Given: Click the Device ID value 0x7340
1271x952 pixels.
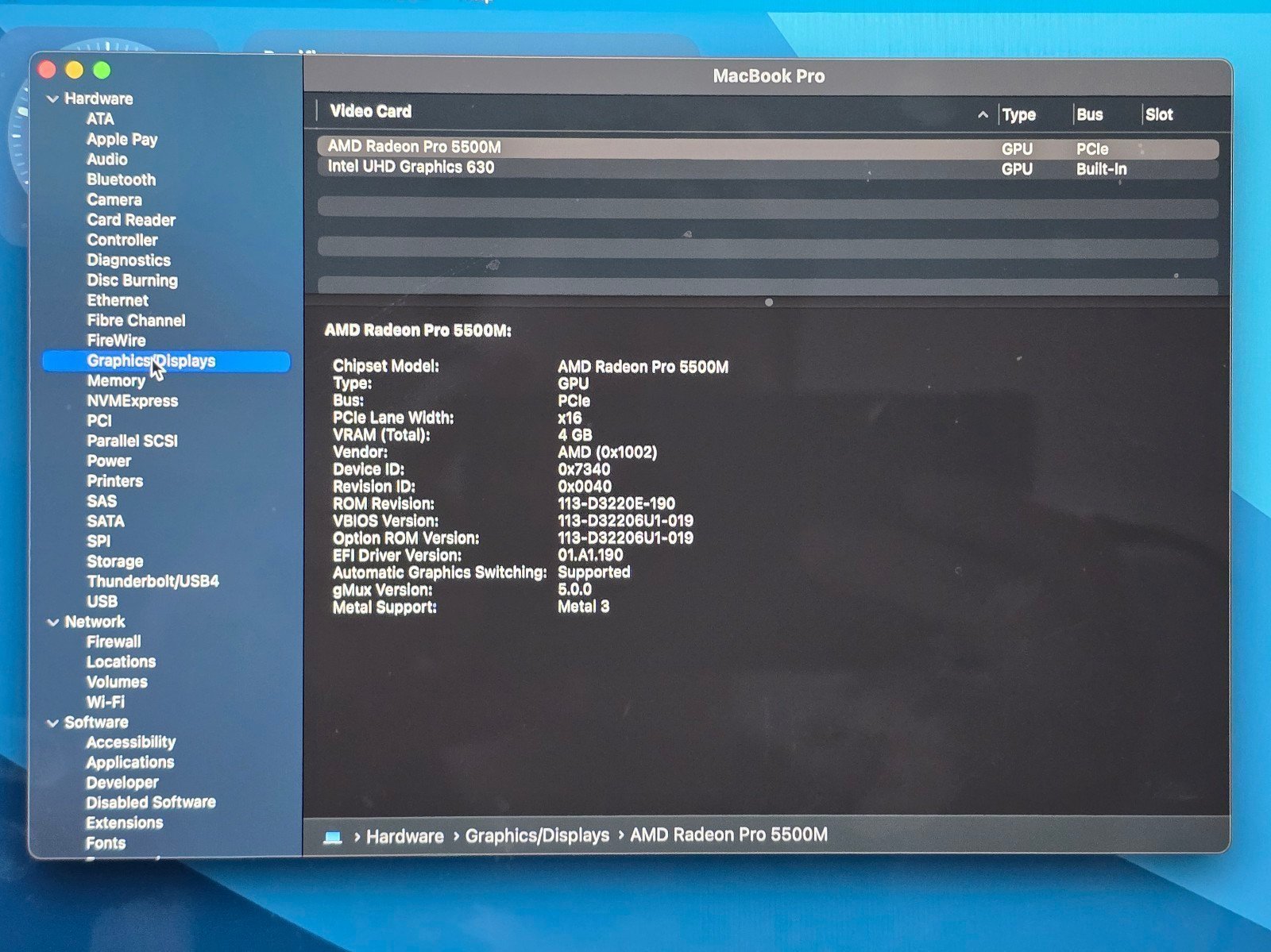Looking at the screenshot, I should tap(584, 470).
